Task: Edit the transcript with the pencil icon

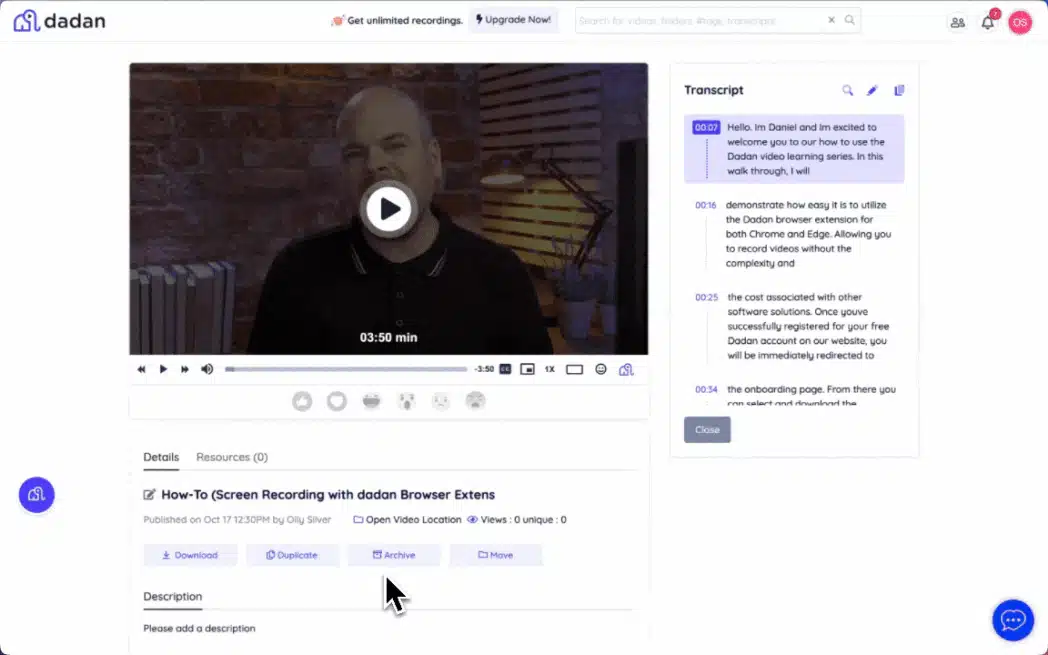Action: [x=872, y=90]
